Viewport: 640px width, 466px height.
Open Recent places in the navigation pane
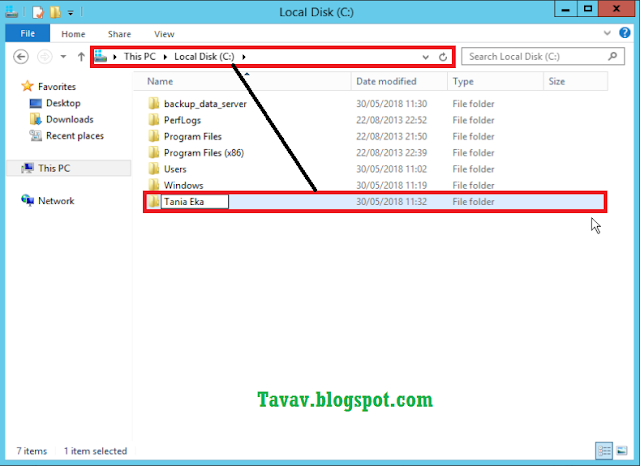75,135
